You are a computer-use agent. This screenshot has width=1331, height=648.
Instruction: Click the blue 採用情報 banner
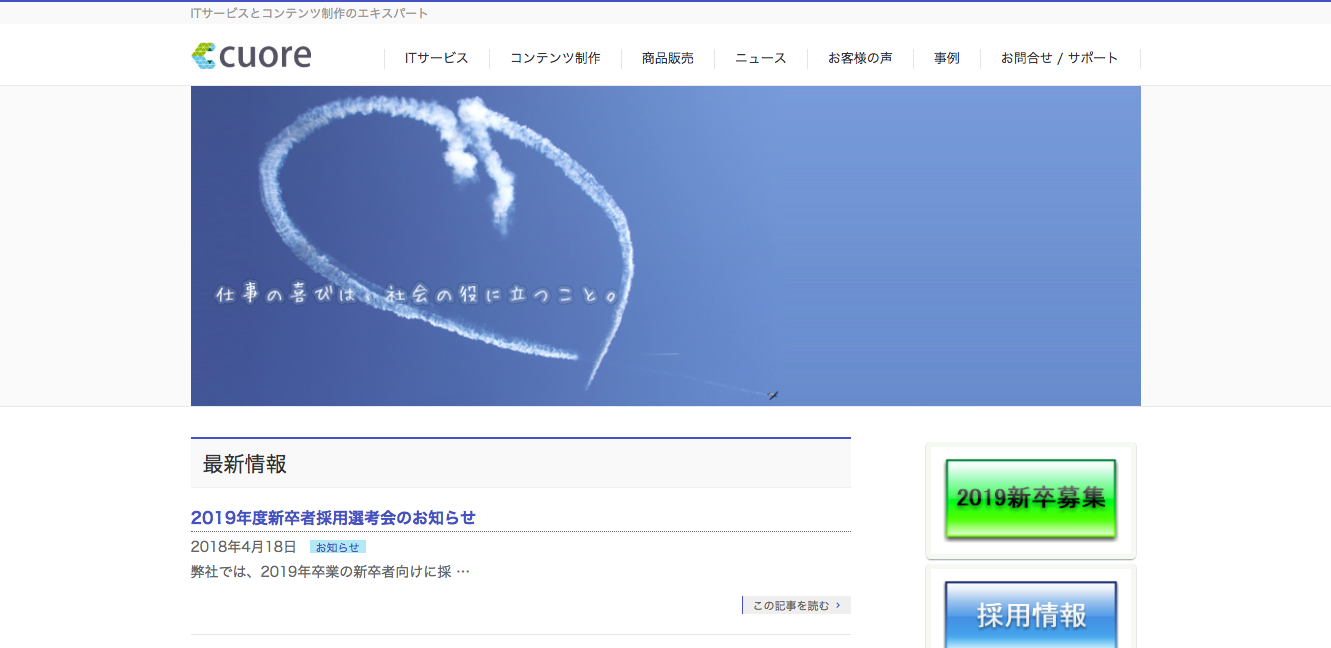click(1031, 614)
